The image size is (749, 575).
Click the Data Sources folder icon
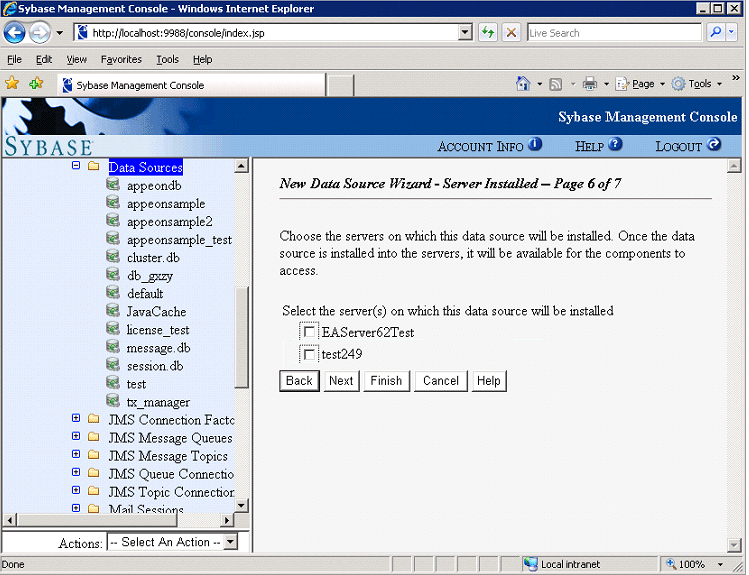[x=94, y=166]
